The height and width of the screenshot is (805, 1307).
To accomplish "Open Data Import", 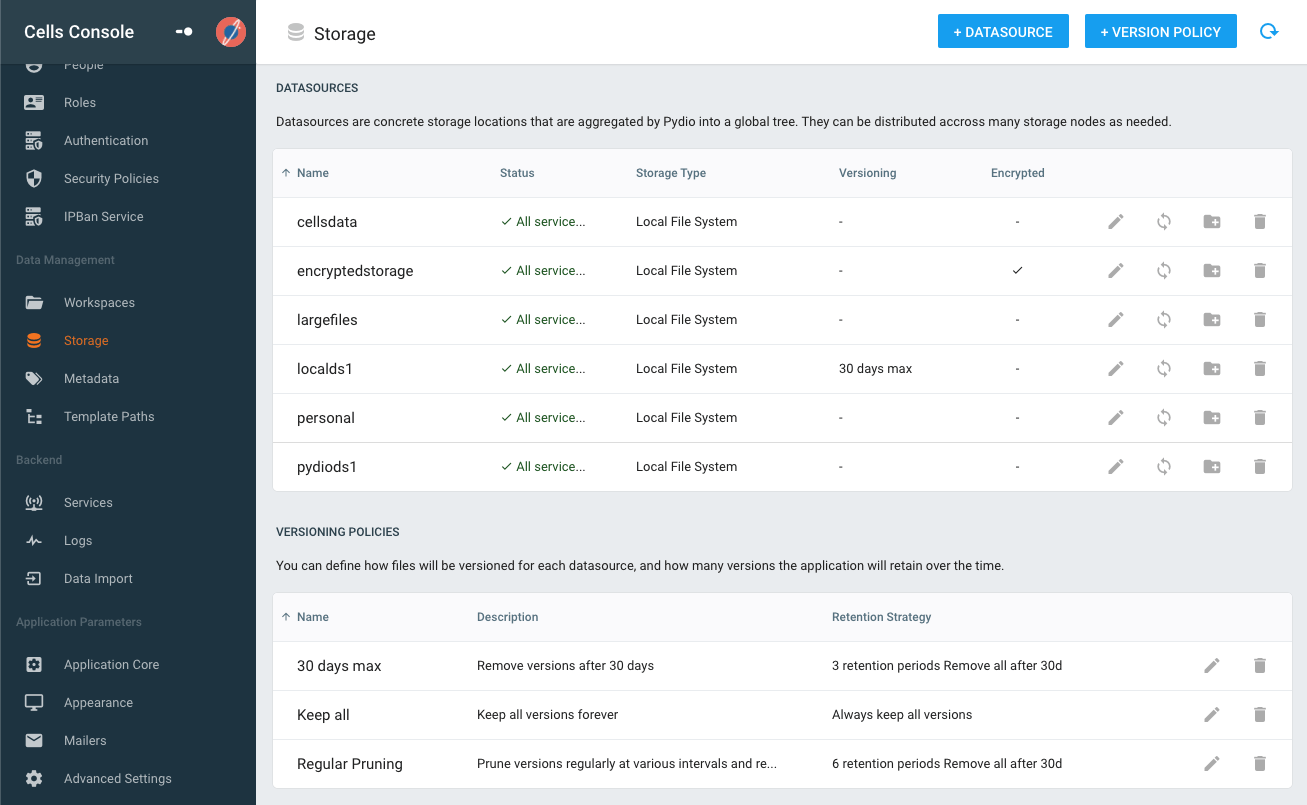I will click(98, 579).
